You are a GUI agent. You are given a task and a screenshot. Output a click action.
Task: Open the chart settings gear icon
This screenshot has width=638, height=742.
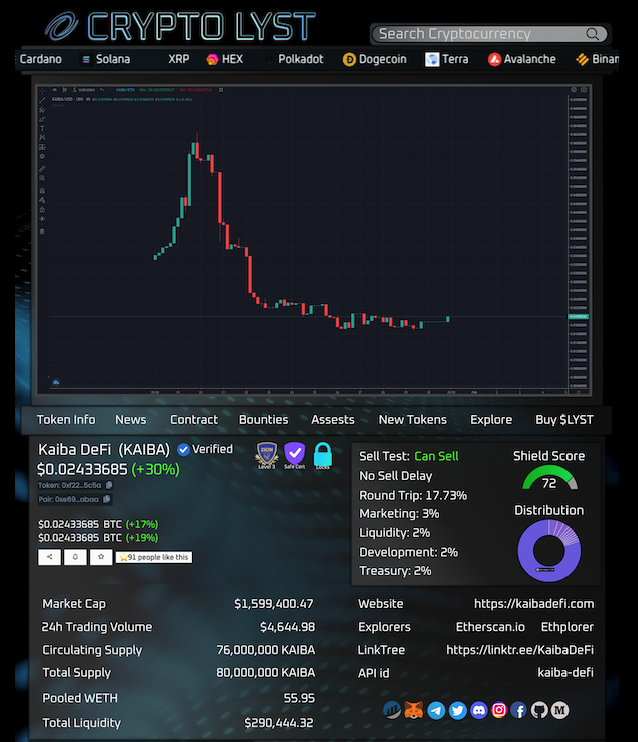tap(574, 90)
